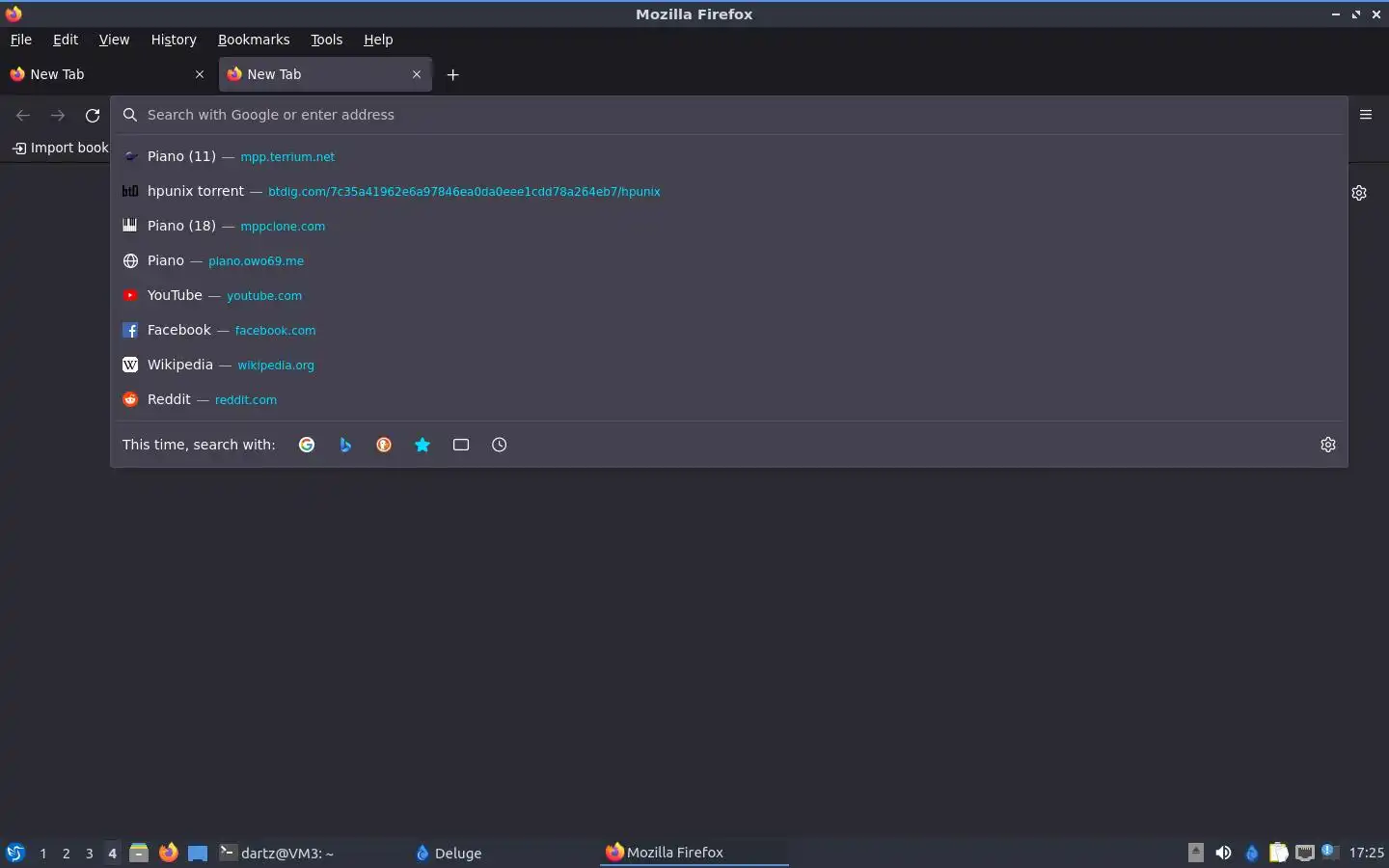Open the Firefox hamburger application menu
This screenshot has height=868, width=1389.
click(1366, 115)
